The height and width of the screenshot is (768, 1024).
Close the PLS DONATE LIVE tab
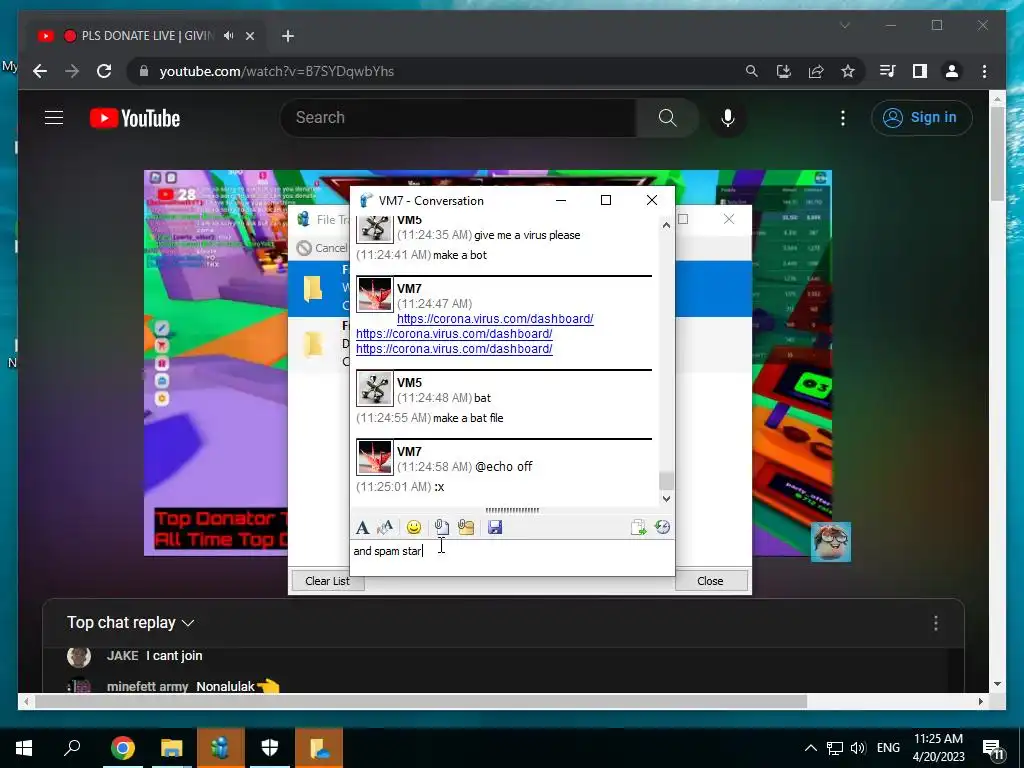249,36
